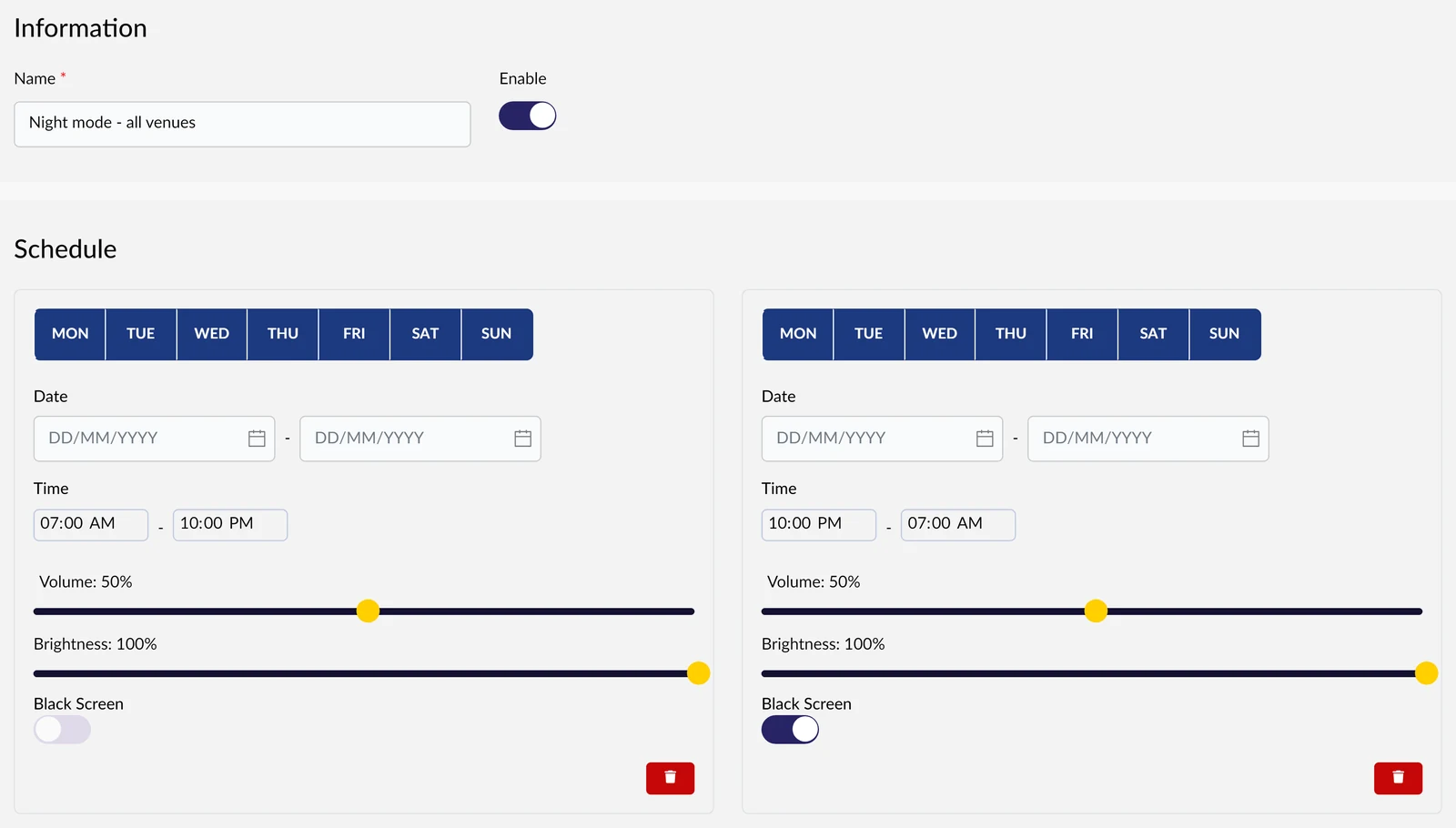Turn off Black Screen in second schedule
Screen dimensions: 1456x828
(790, 730)
